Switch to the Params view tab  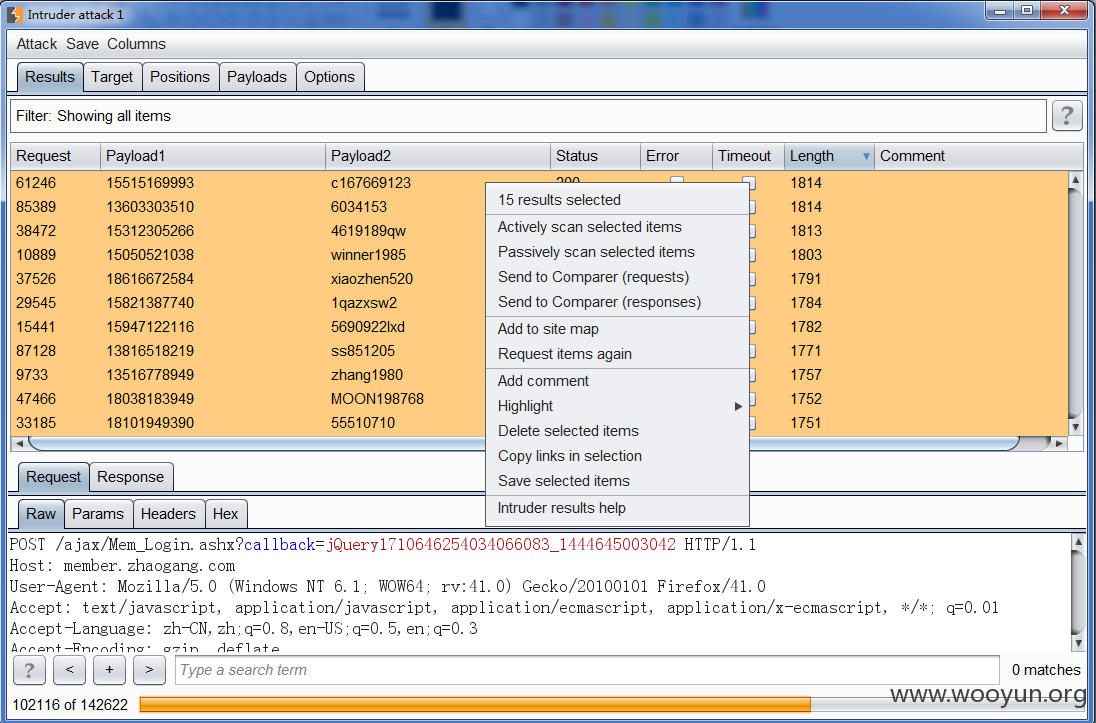98,514
